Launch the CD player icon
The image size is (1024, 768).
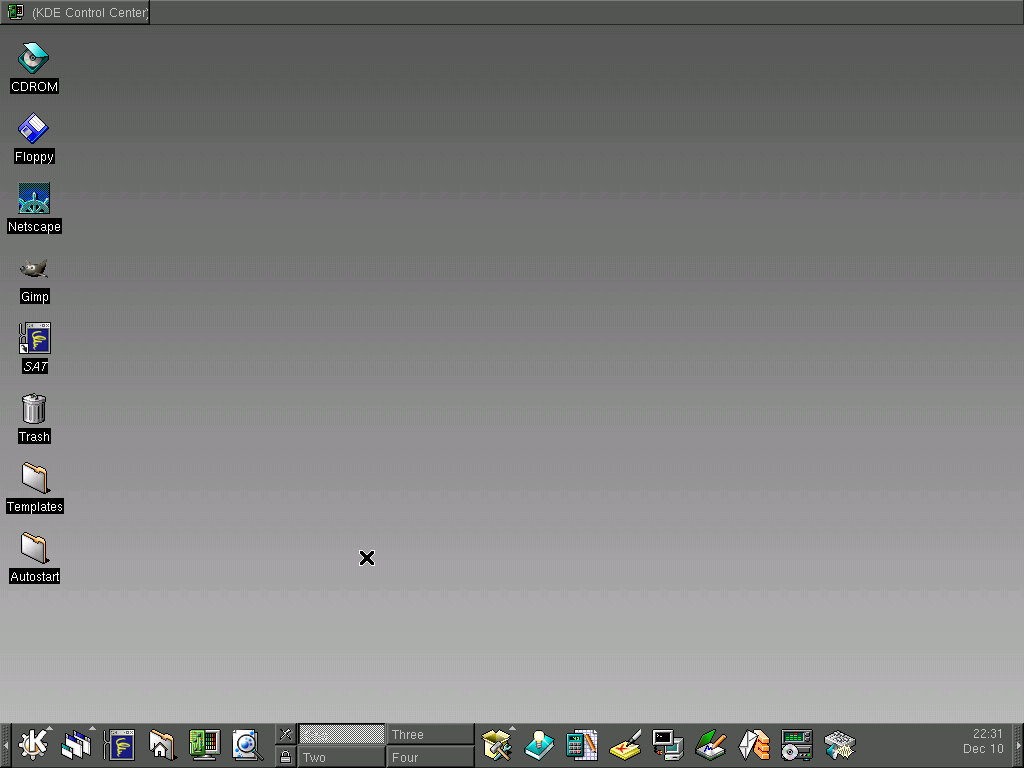[x=797, y=745]
